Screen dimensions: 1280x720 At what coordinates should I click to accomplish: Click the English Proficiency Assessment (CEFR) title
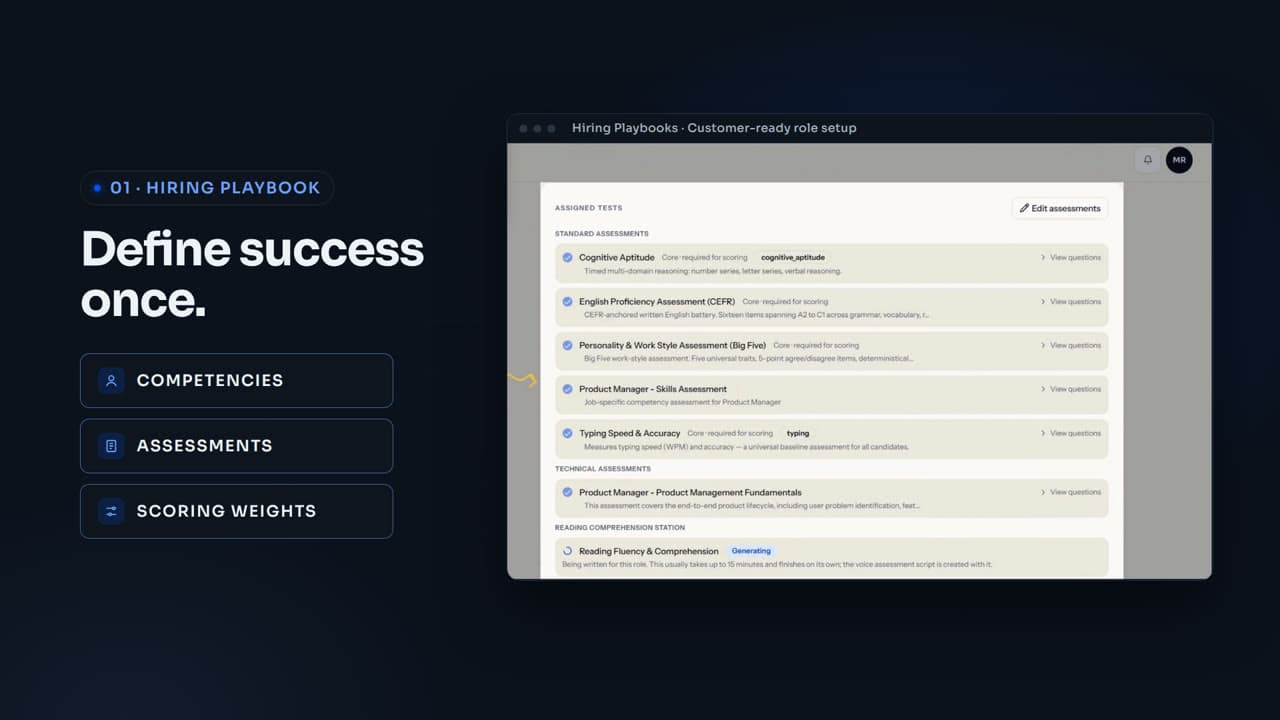[657, 301]
